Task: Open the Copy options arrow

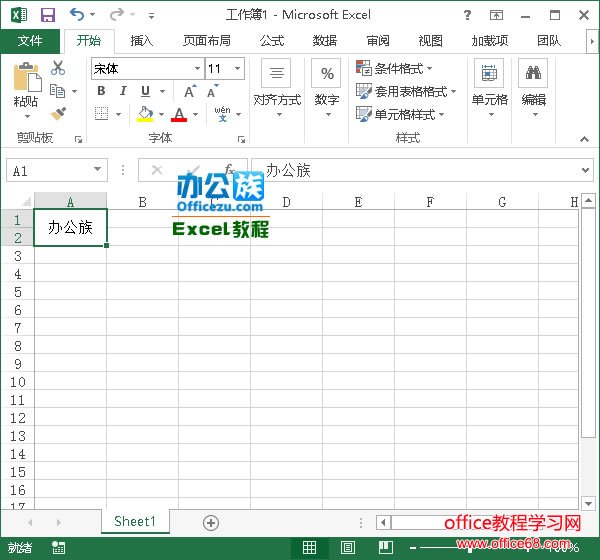Action: [75, 91]
